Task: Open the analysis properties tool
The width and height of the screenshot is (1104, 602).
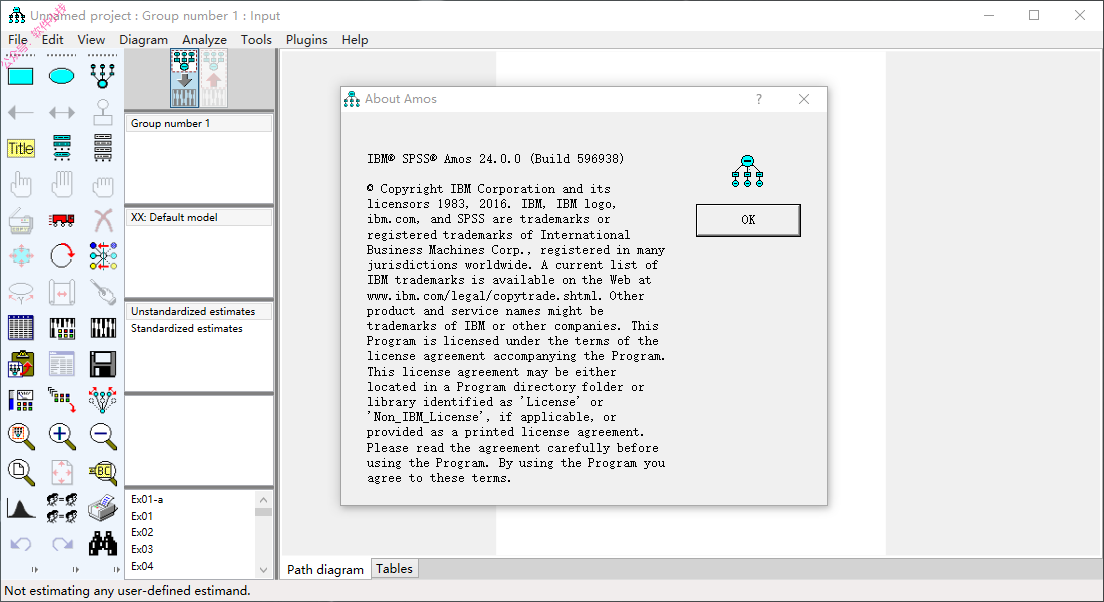Action: 61,328
